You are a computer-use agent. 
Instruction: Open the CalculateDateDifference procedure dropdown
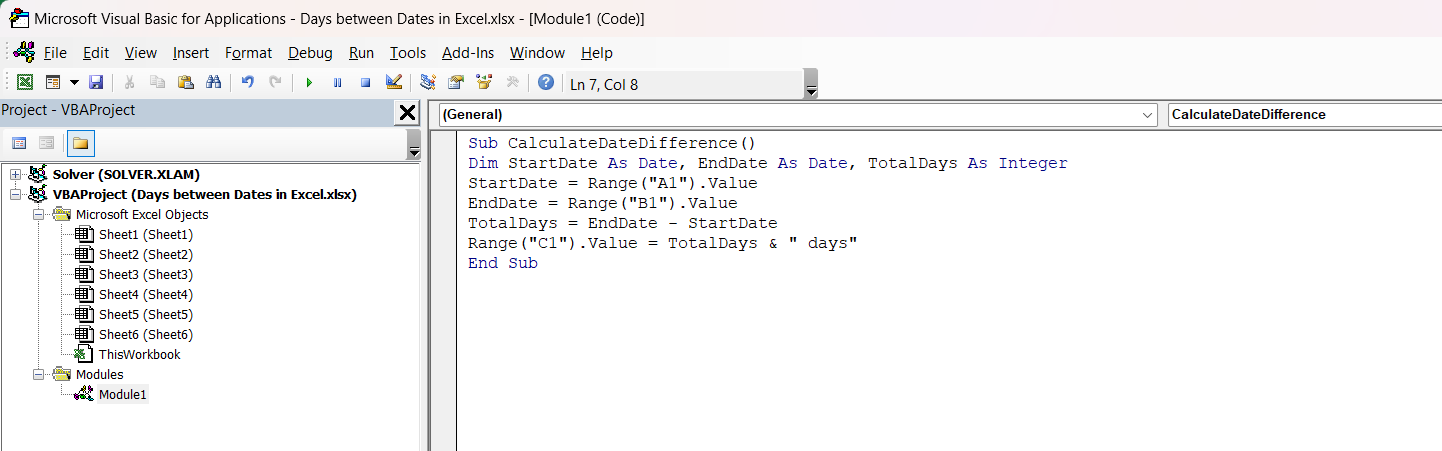pyautogui.click(x=1304, y=115)
